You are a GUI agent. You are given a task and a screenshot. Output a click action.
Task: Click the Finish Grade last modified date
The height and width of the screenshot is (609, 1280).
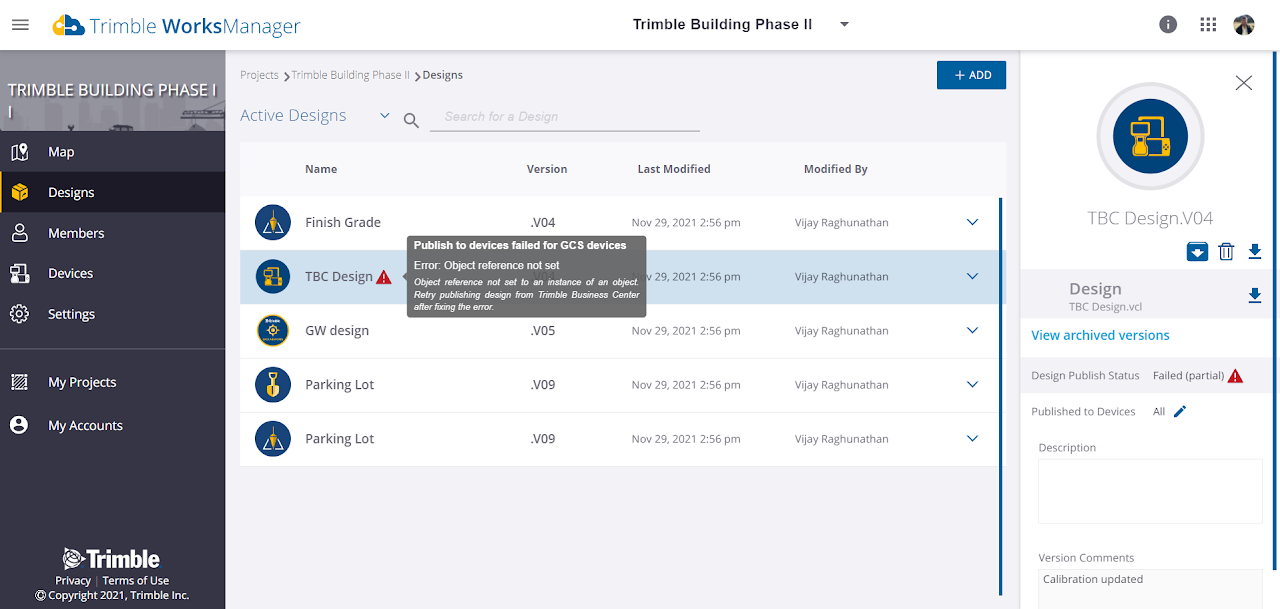coord(686,222)
